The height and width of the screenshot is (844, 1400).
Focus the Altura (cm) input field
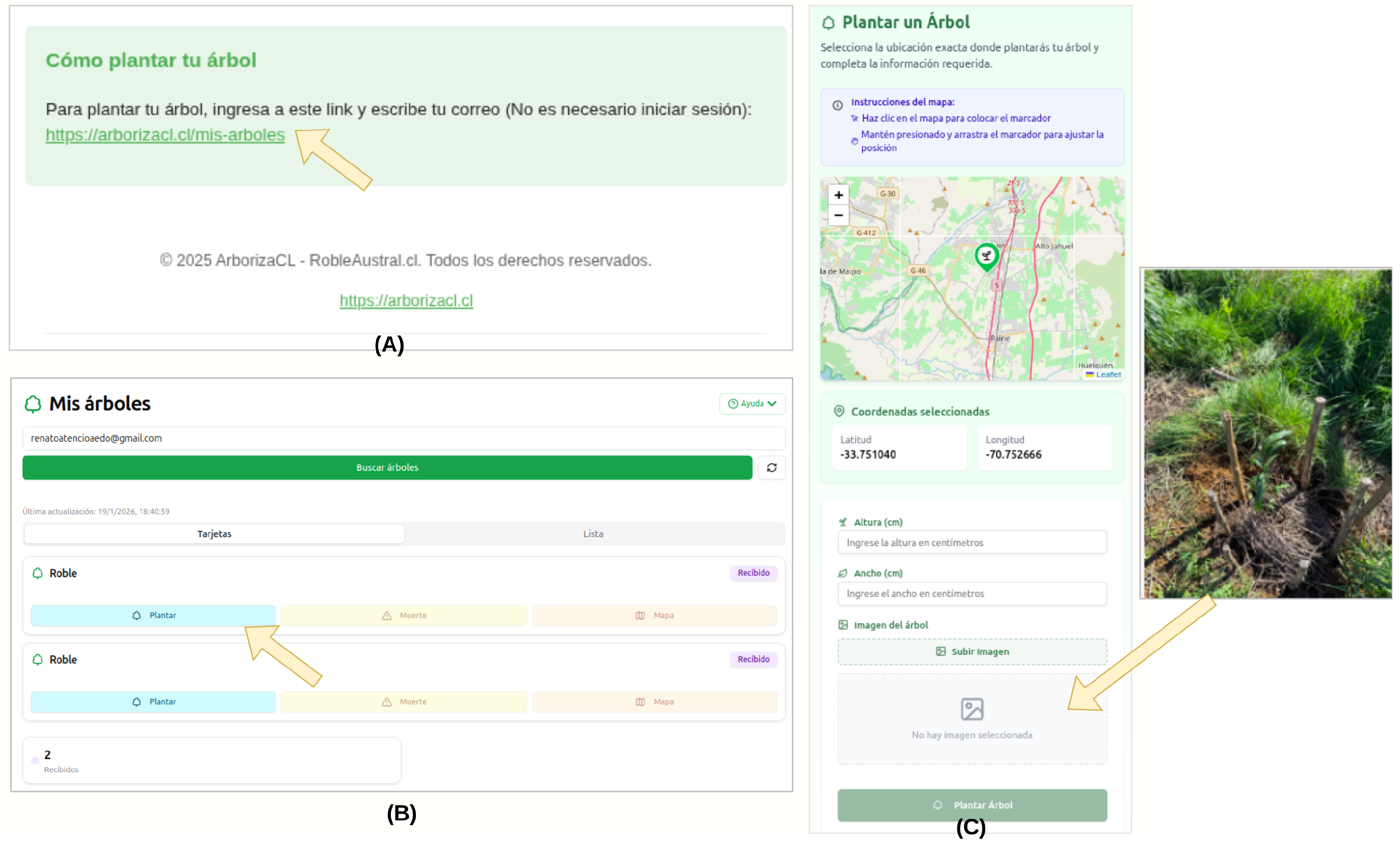971,542
